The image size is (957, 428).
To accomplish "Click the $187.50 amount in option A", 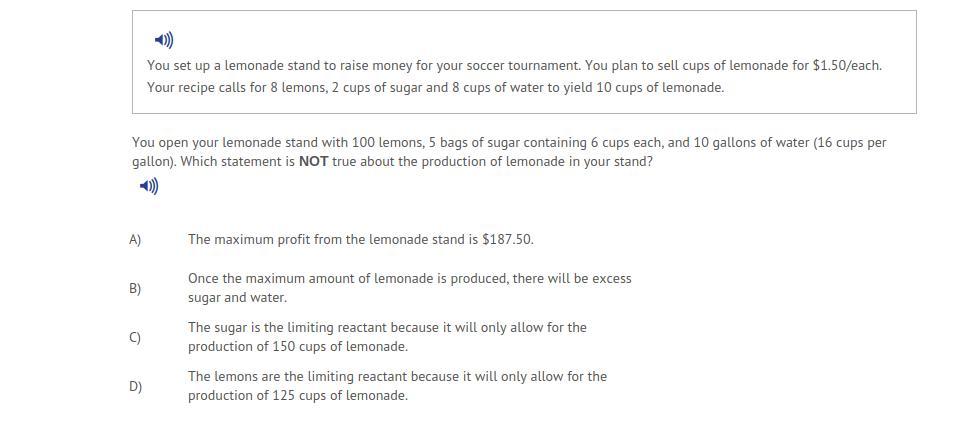I will (508, 239).
